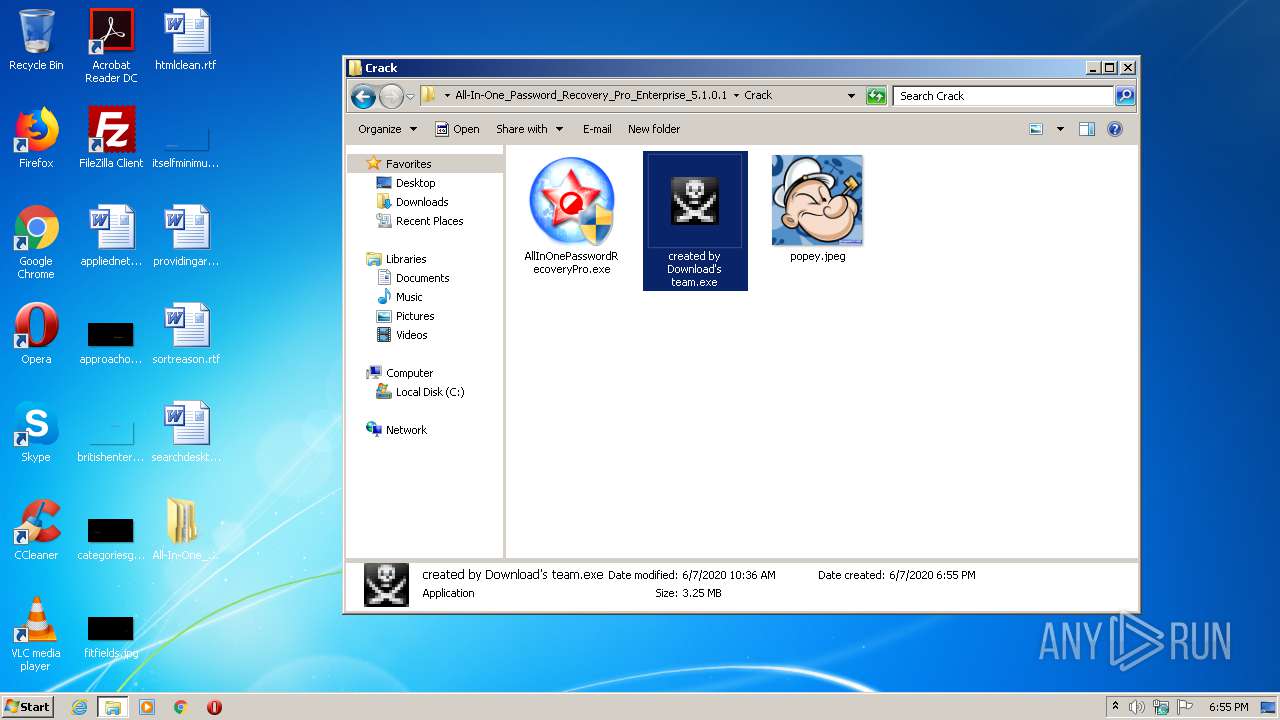Viewport: 1280px width, 720px height.
Task: Open Desktop in the navigation pane
Action: 415,183
